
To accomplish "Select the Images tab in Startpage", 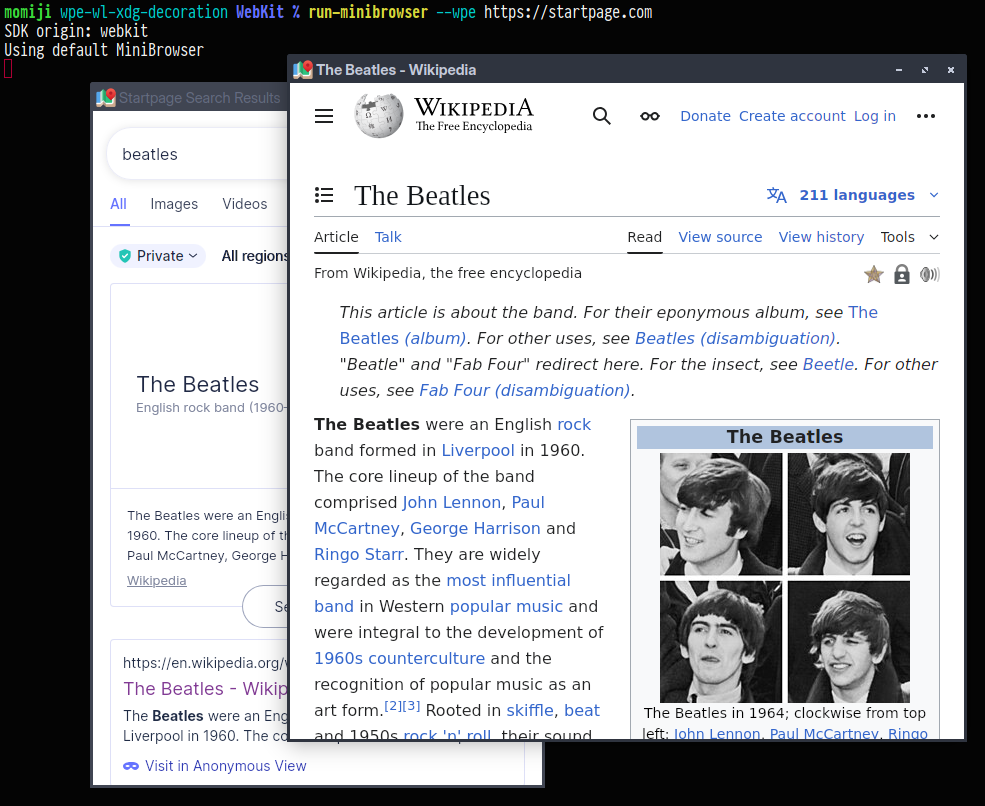I will pos(174,204).
